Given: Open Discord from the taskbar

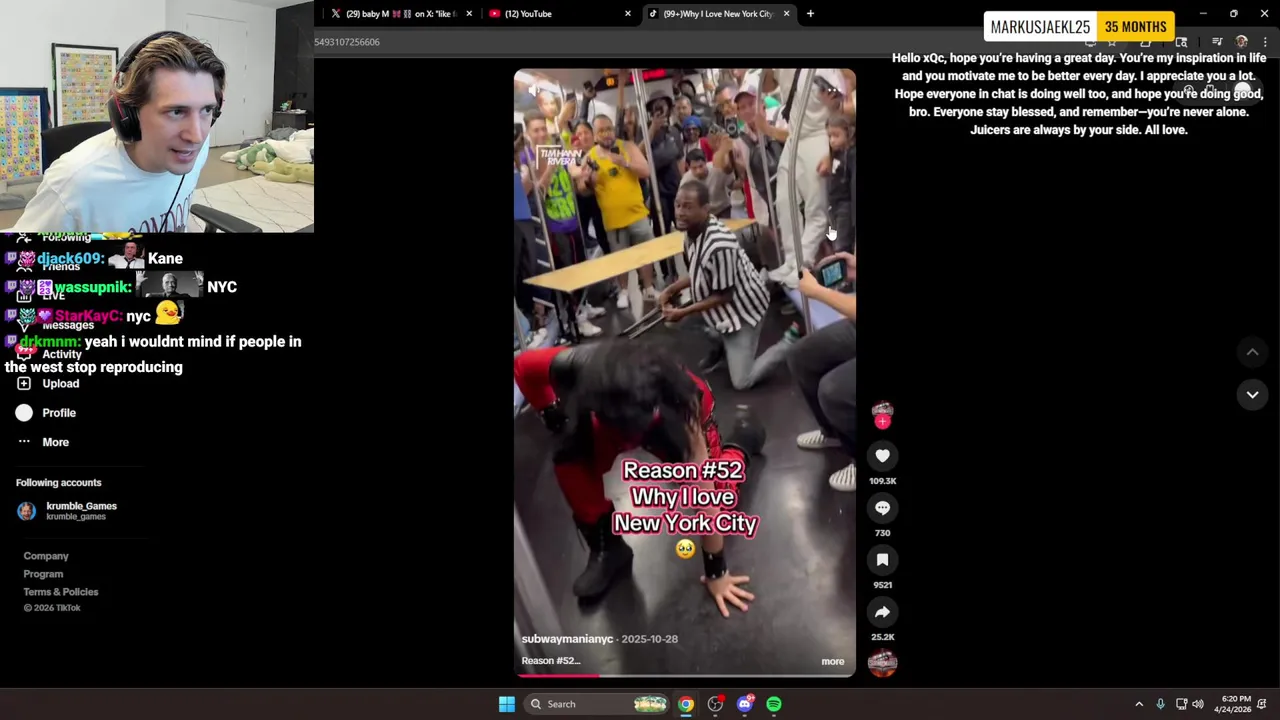Looking at the screenshot, I should (745, 704).
